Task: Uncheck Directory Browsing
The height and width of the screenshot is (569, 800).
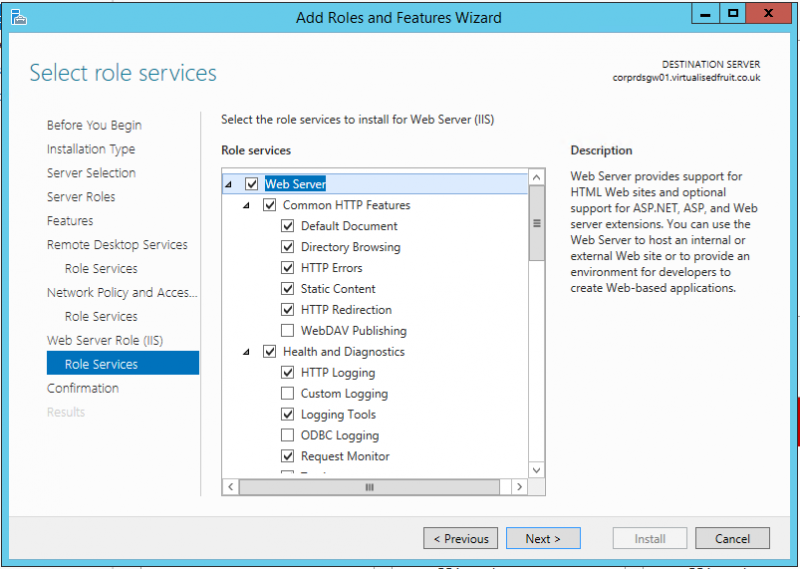Action: [288, 247]
